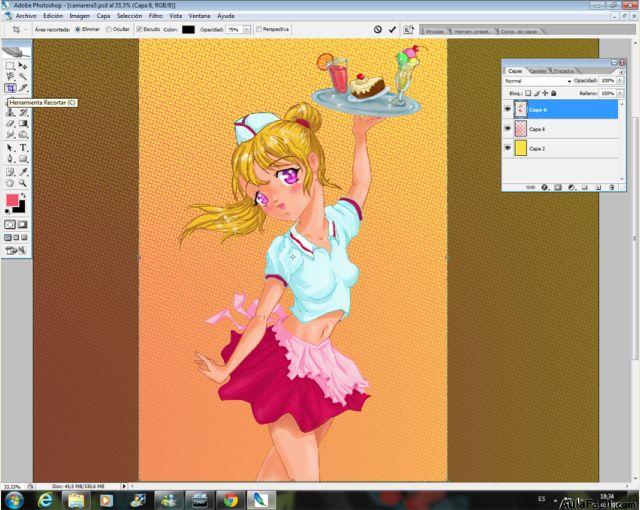Viewport: 640px width, 510px height.
Task: Select the Shape tool
Action: click(23, 159)
